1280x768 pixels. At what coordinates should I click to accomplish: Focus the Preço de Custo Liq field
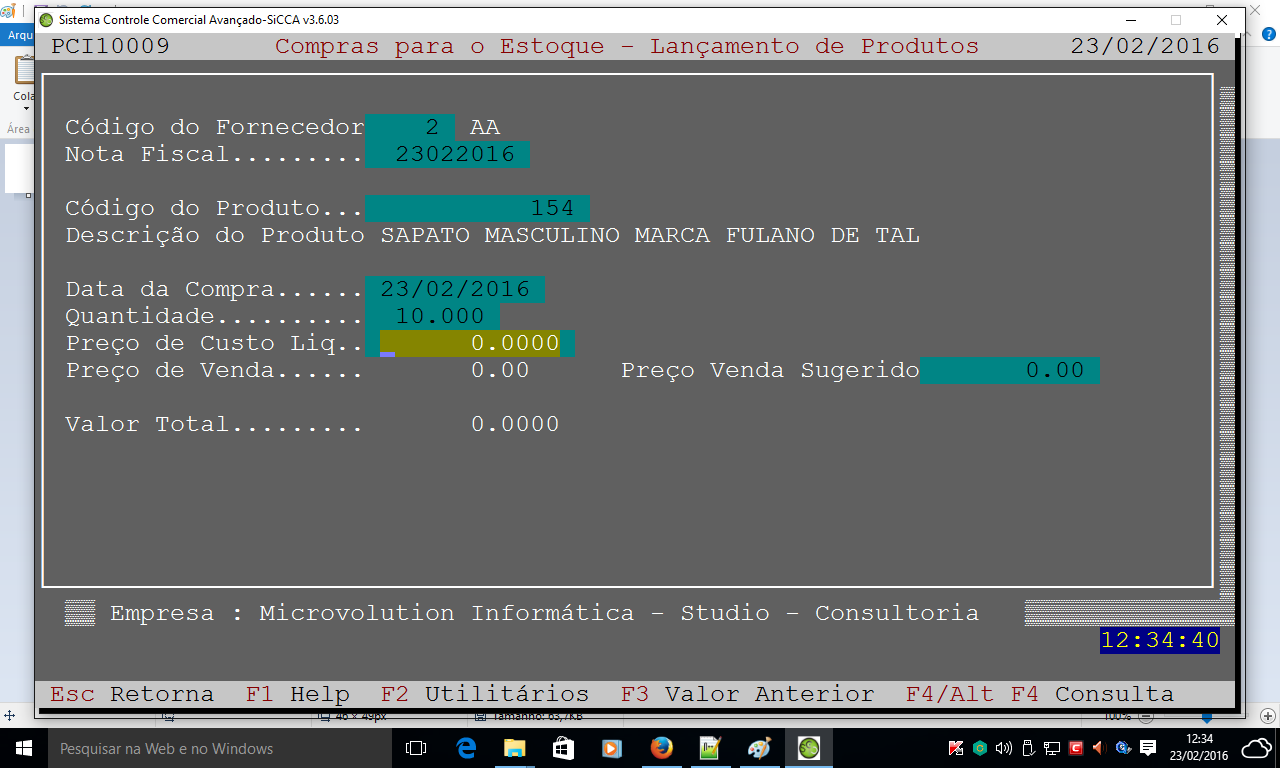(x=470, y=343)
